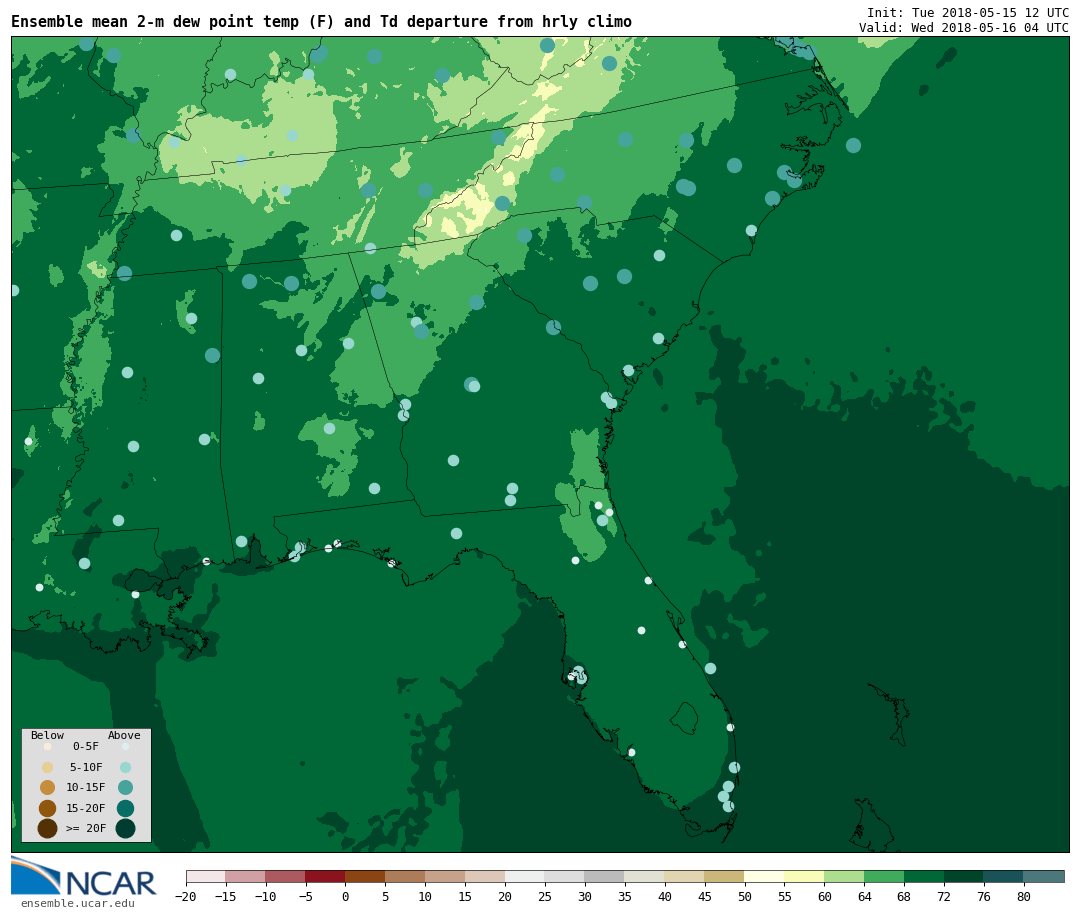Pick the colorbar swatch between 10 and 15
Image resolution: width=1080 pixels, height=915 pixels.
pos(445,876)
